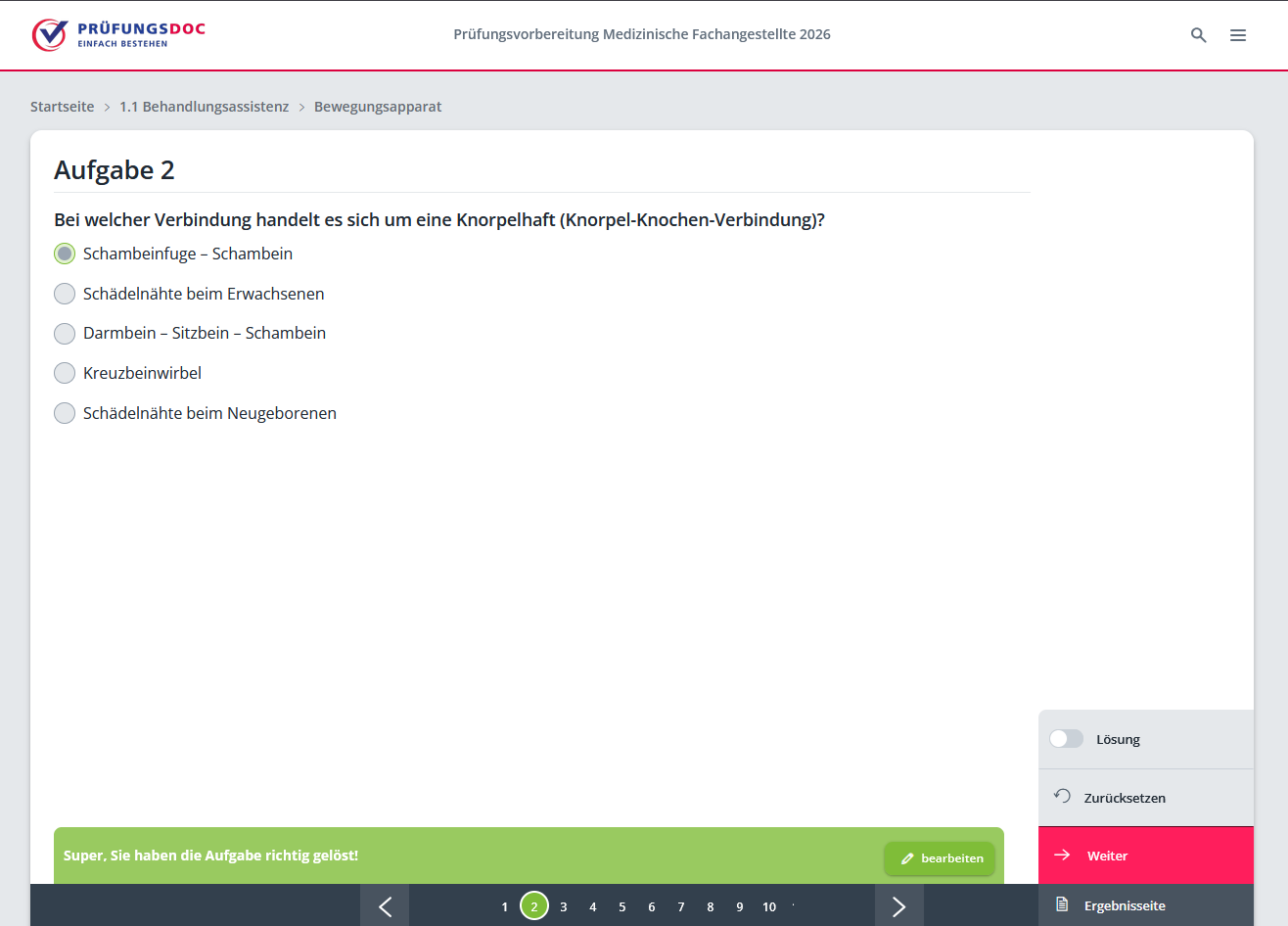Reset the answer with Zurücksetzen
Image resolution: width=1288 pixels, height=926 pixels.
click(1124, 798)
